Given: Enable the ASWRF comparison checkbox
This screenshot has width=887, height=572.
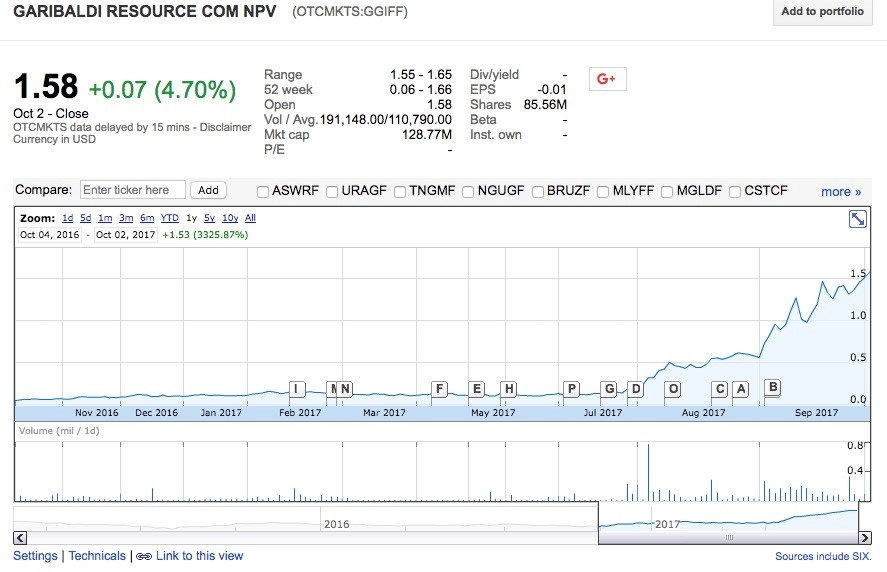Looking at the screenshot, I should pos(263,191).
